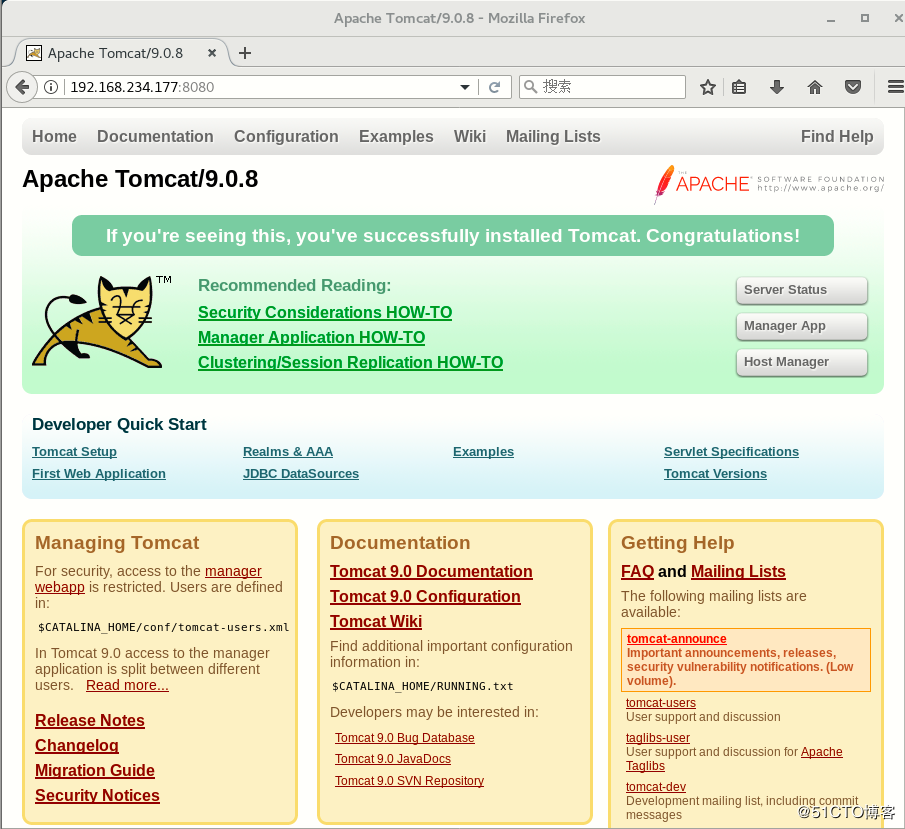905x829 pixels.
Task: Go to the Firefox home page icon
Action: point(815,87)
